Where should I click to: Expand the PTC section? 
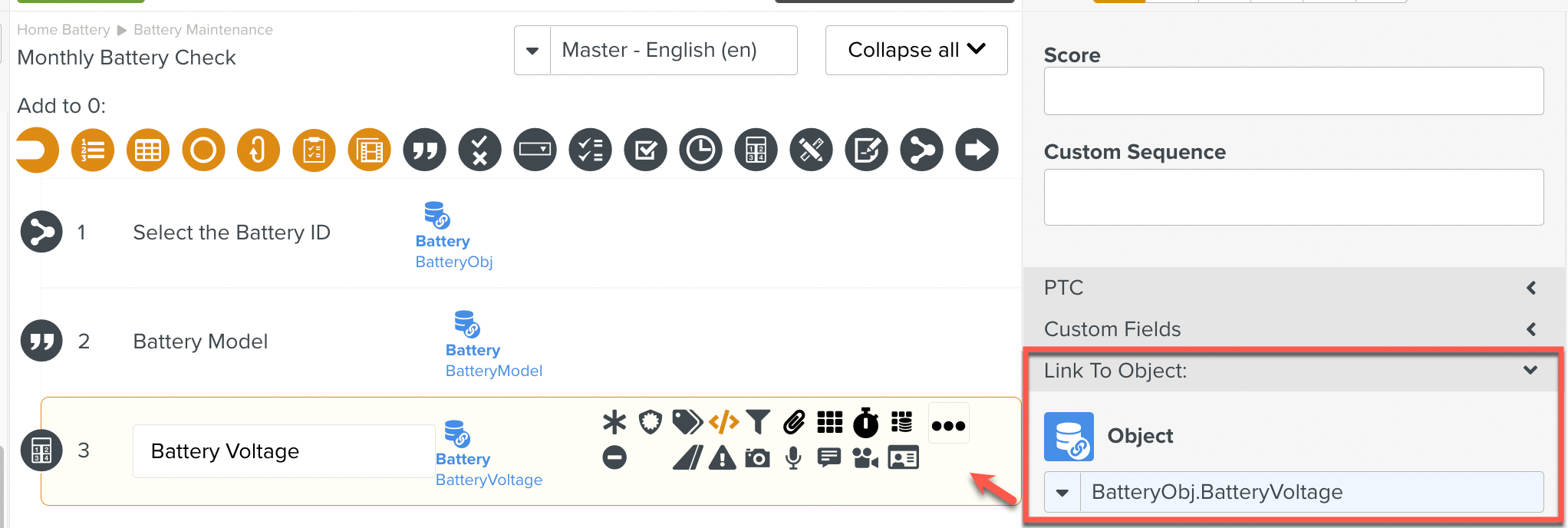(1293, 288)
